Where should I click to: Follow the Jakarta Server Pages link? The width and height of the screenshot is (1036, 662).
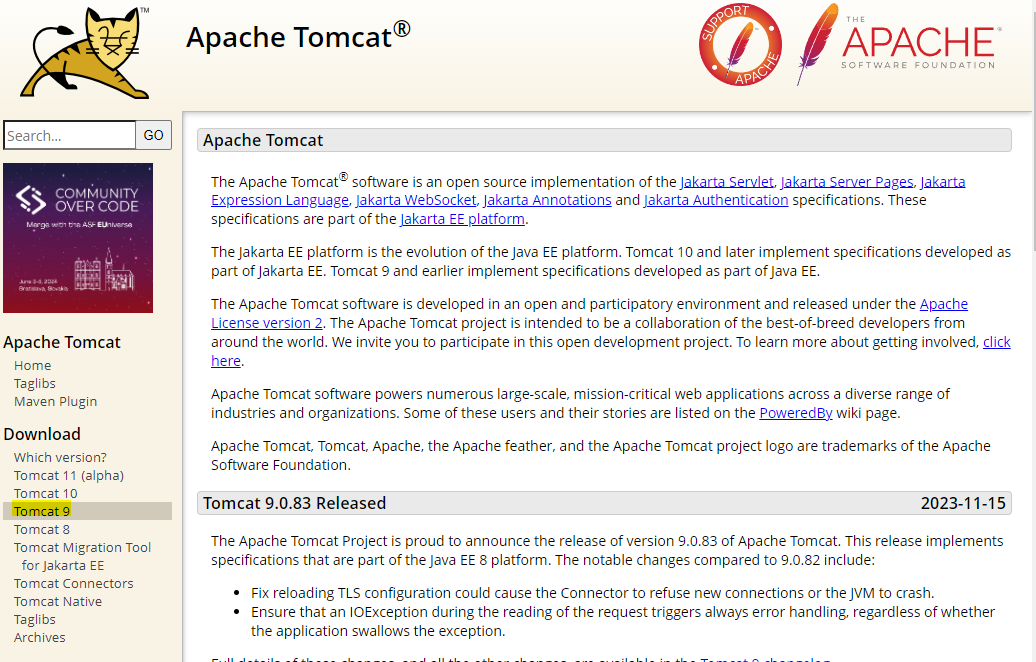847,182
